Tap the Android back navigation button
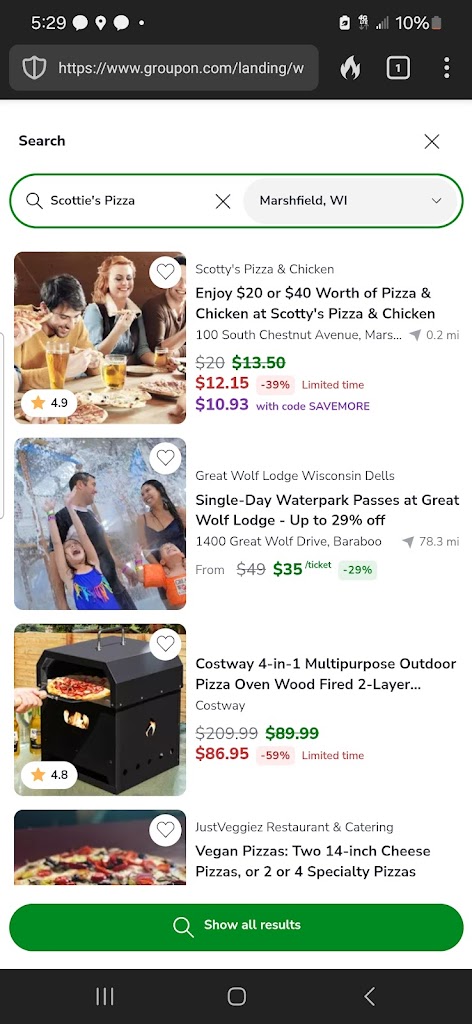The height and width of the screenshot is (1024, 472). pyautogui.click(x=370, y=996)
